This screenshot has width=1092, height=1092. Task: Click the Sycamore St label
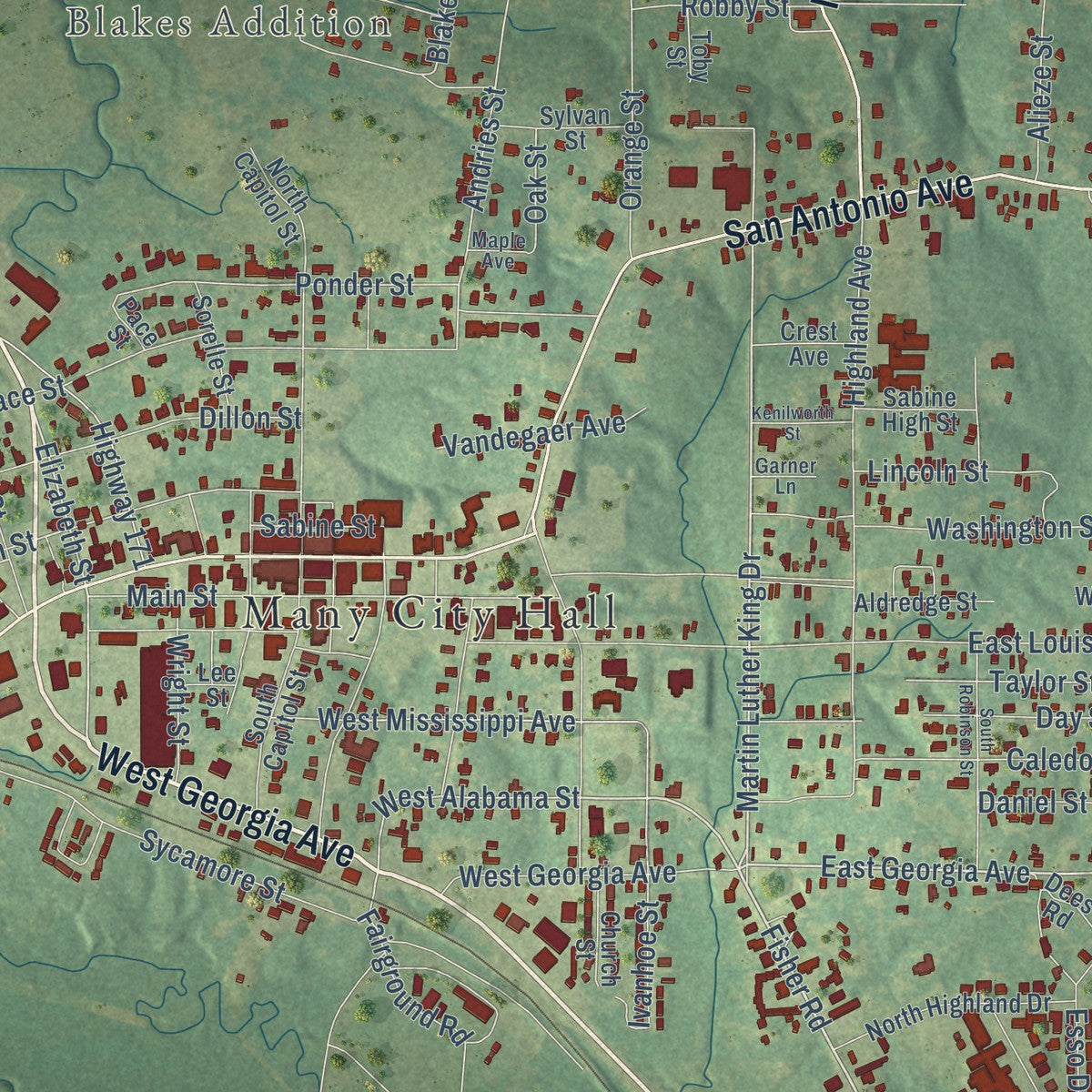point(213,867)
